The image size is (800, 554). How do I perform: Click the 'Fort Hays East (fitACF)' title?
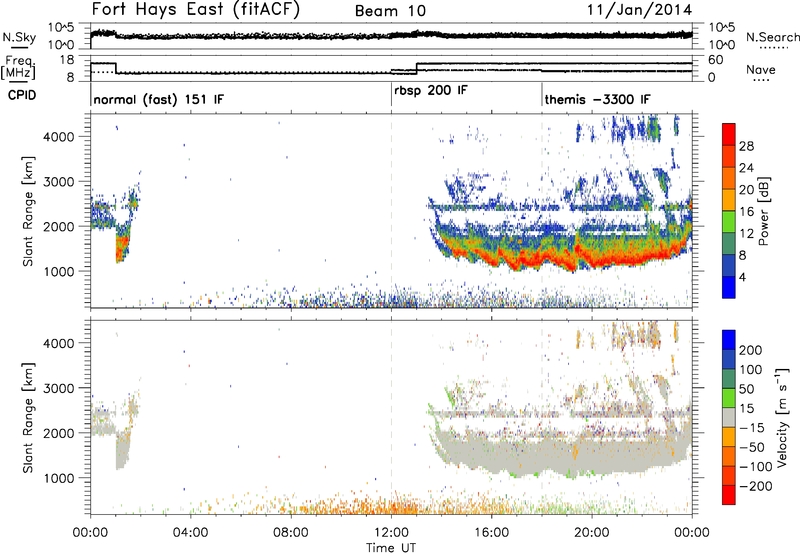click(195, 9)
